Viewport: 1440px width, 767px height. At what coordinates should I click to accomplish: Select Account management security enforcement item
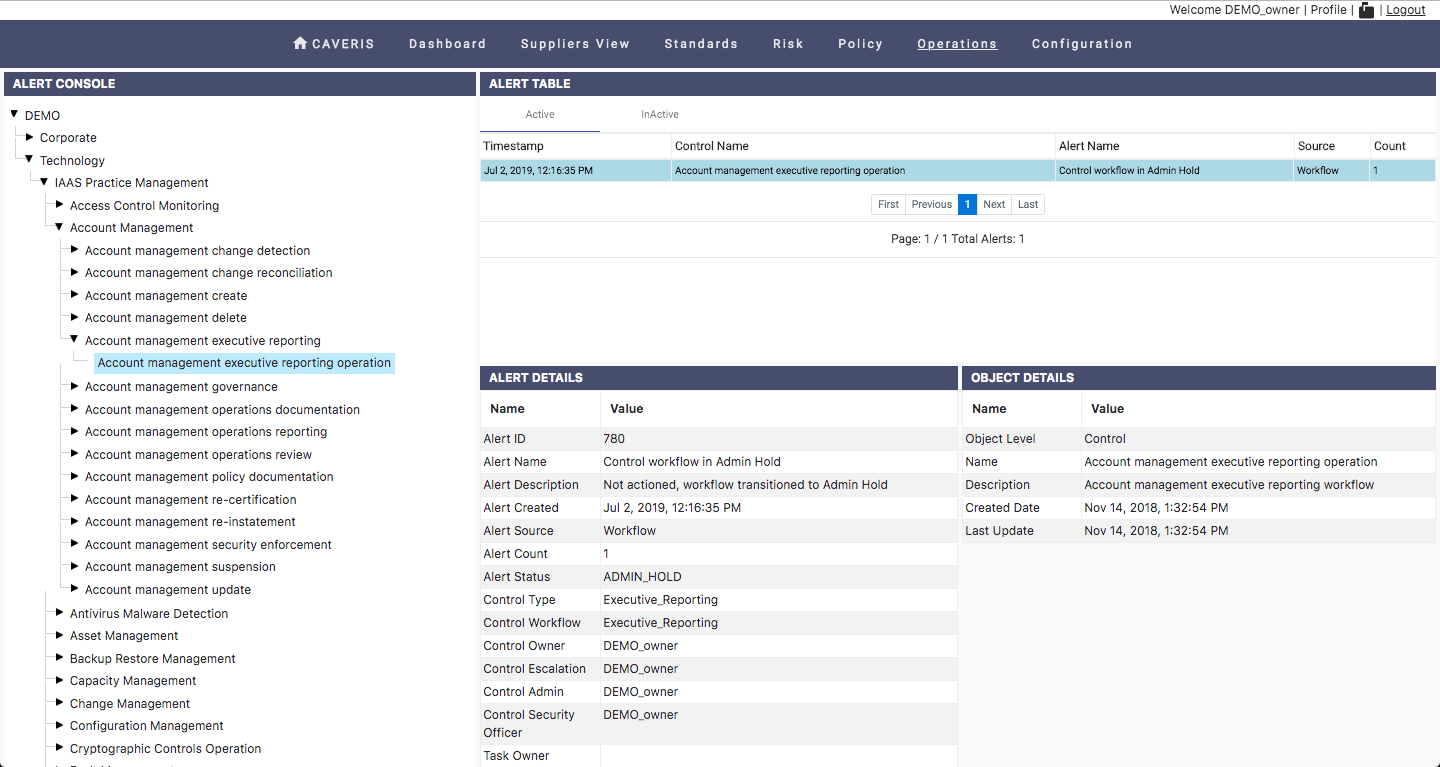(x=208, y=545)
